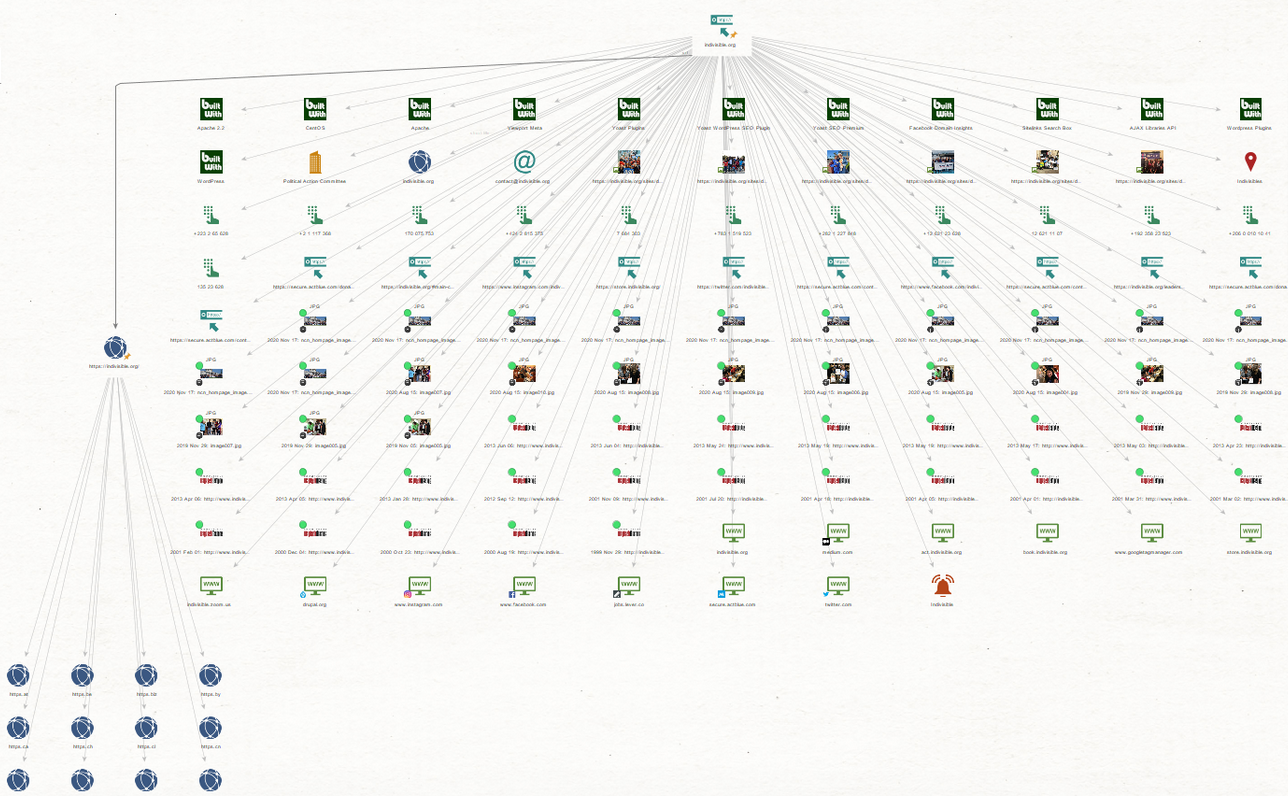Select the www.googletagmanager.com website node

tap(1152, 533)
